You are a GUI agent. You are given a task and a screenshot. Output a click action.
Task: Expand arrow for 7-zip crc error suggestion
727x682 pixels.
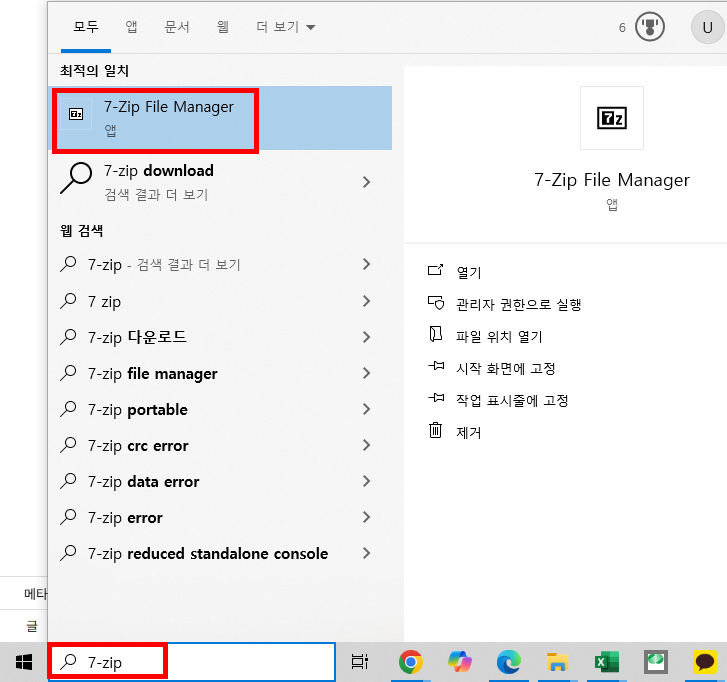pyautogui.click(x=366, y=446)
